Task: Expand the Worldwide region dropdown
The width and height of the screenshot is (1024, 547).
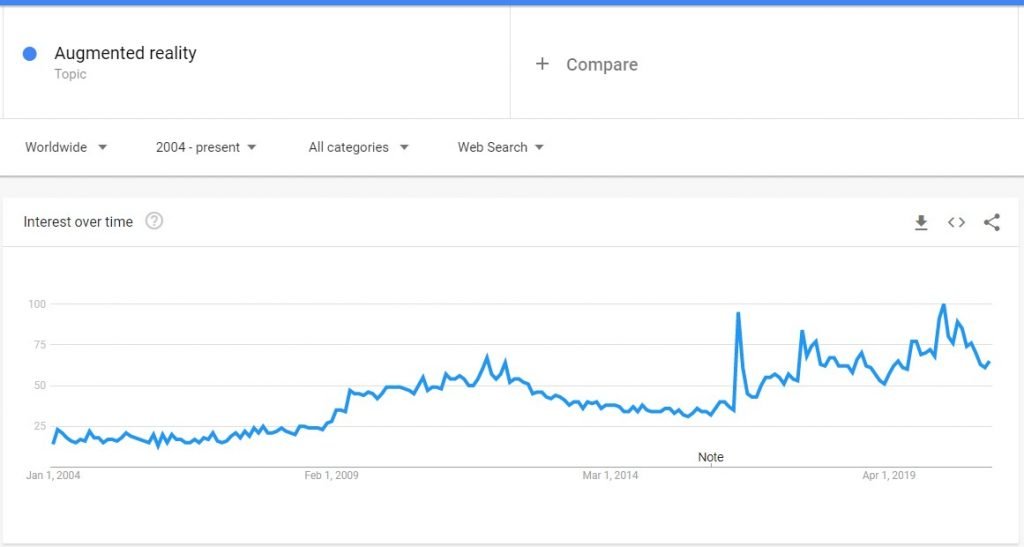Action: (x=66, y=148)
